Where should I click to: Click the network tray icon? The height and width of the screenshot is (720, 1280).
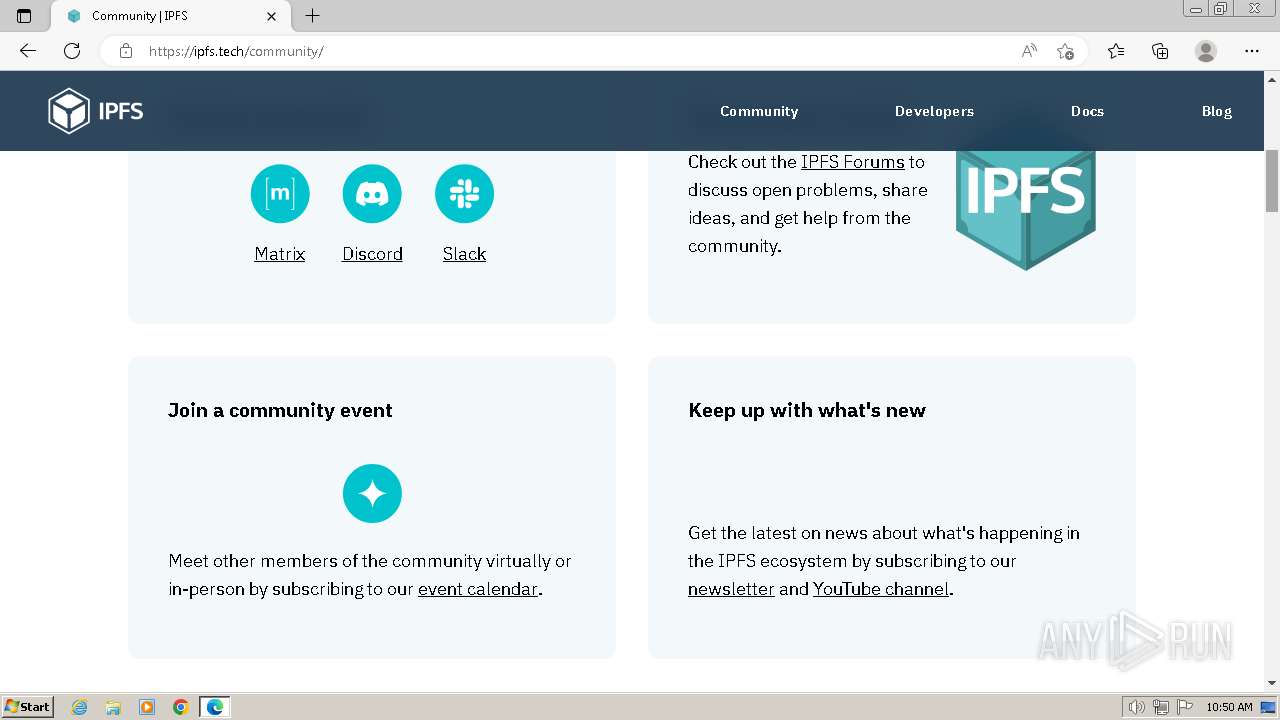(1161, 707)
